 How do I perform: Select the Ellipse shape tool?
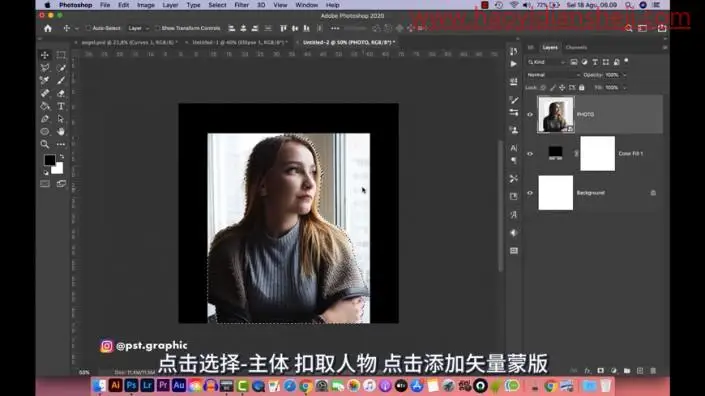coord(45,132)
